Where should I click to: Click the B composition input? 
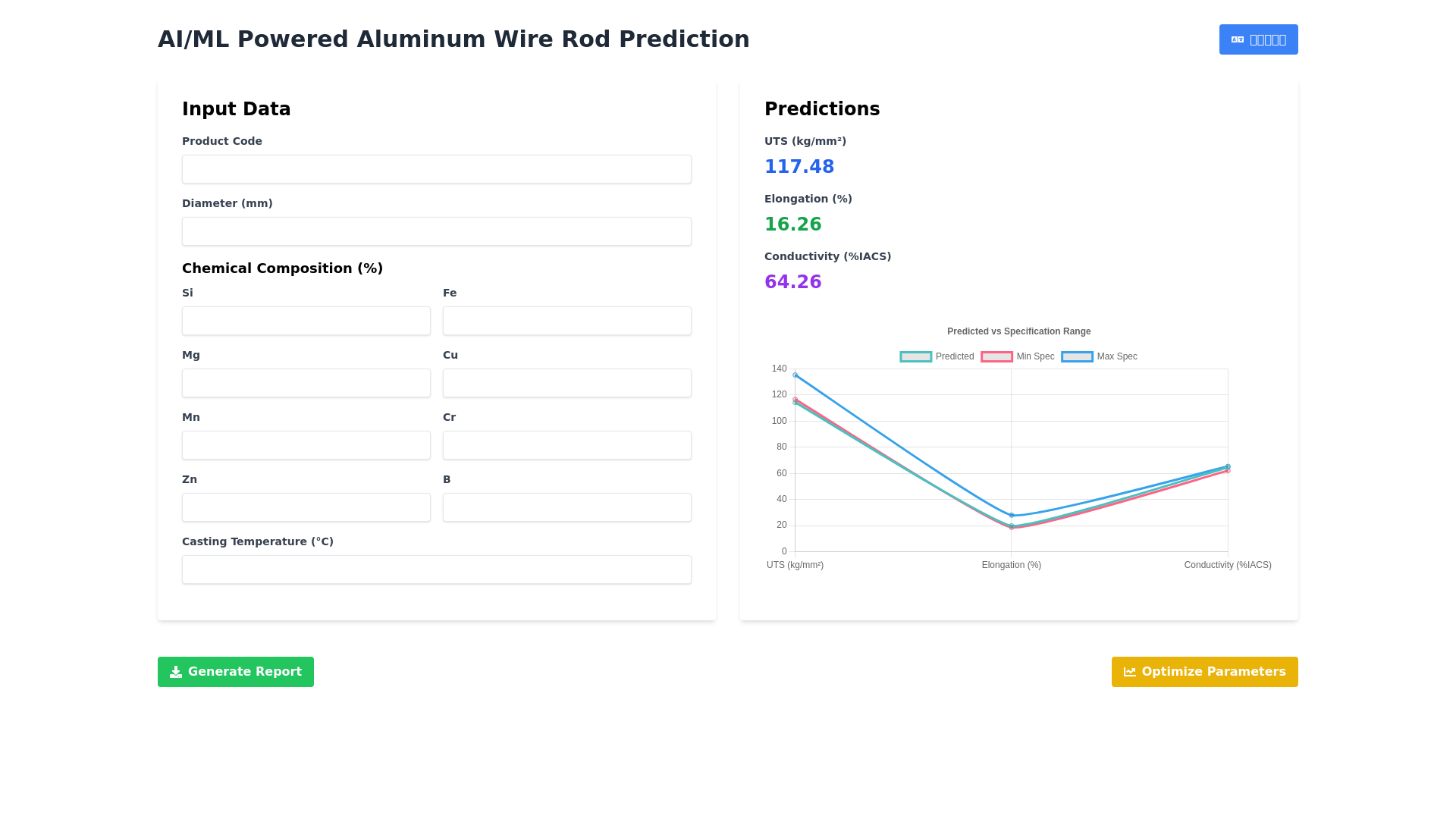(x=567, y=507)
